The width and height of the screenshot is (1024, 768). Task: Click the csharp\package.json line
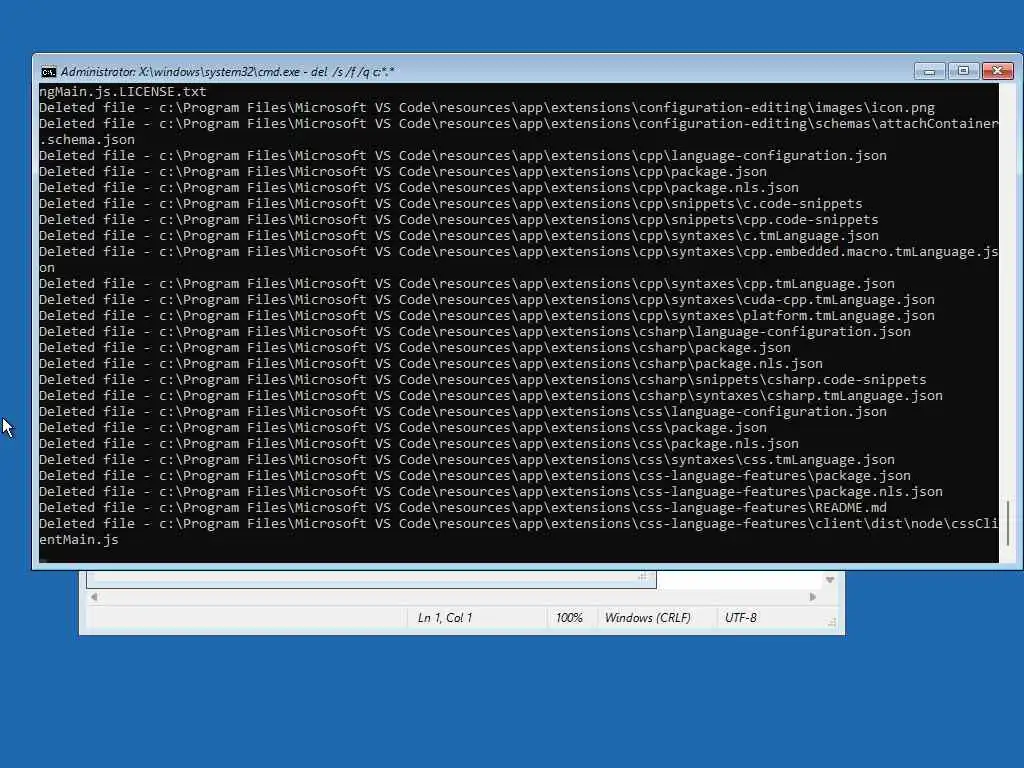[415, 347]
